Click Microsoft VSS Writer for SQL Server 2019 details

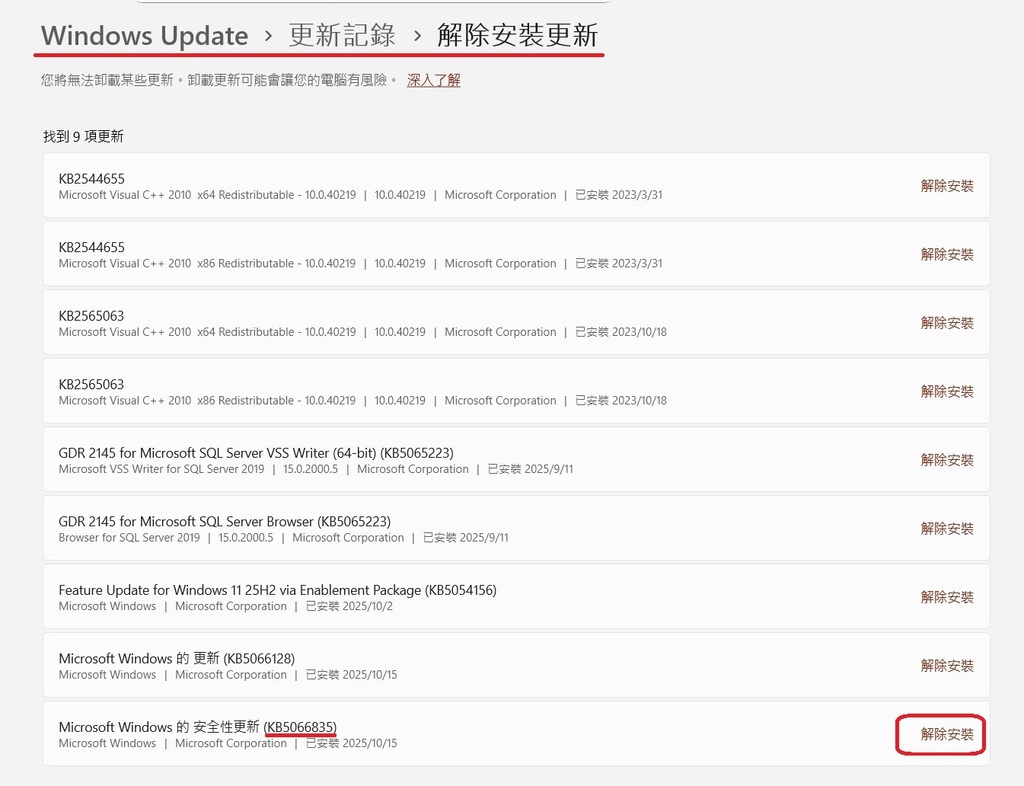pyautogui.click(x=316, y=469)
